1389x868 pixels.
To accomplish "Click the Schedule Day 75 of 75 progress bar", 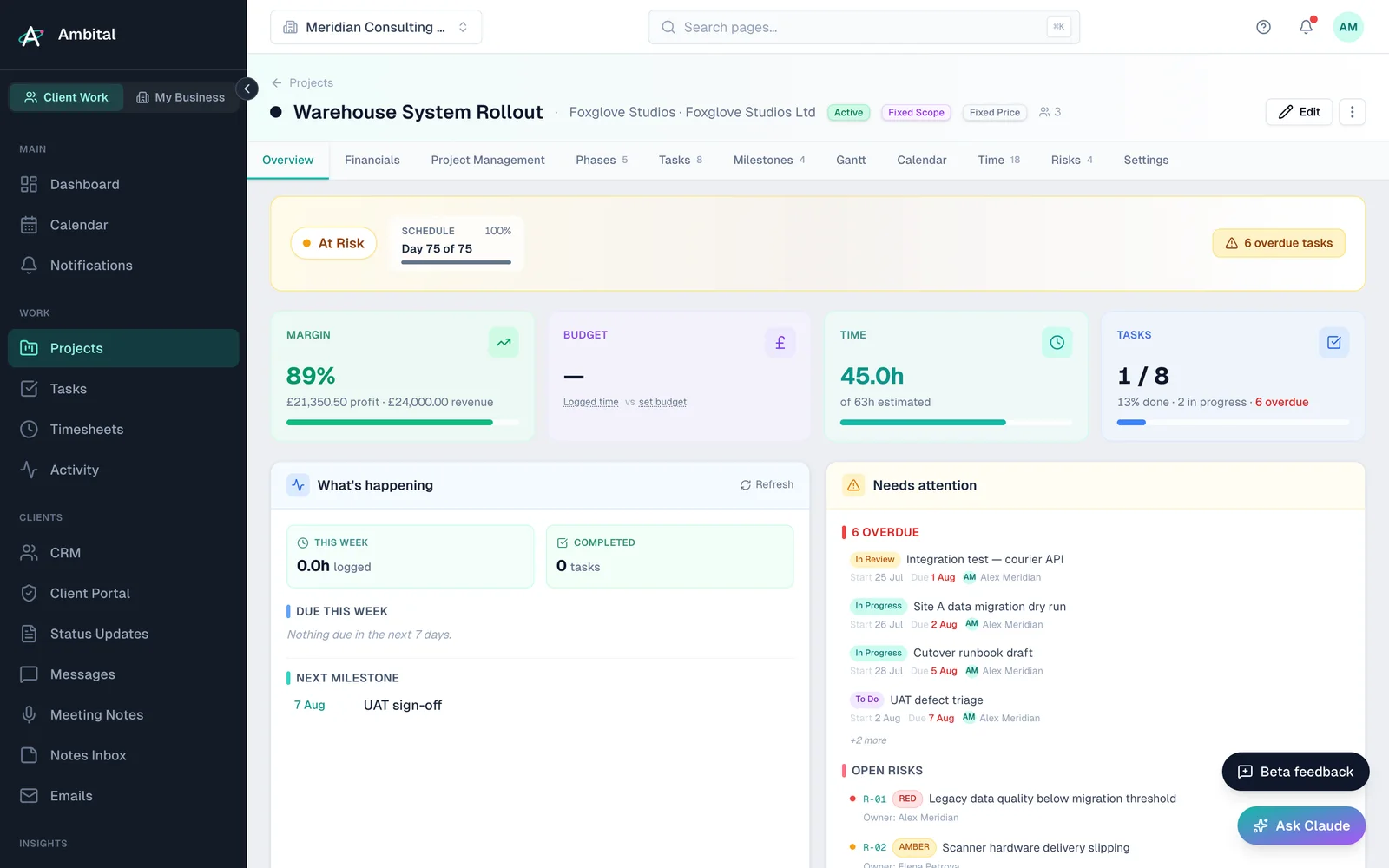I will pos(456,262).
